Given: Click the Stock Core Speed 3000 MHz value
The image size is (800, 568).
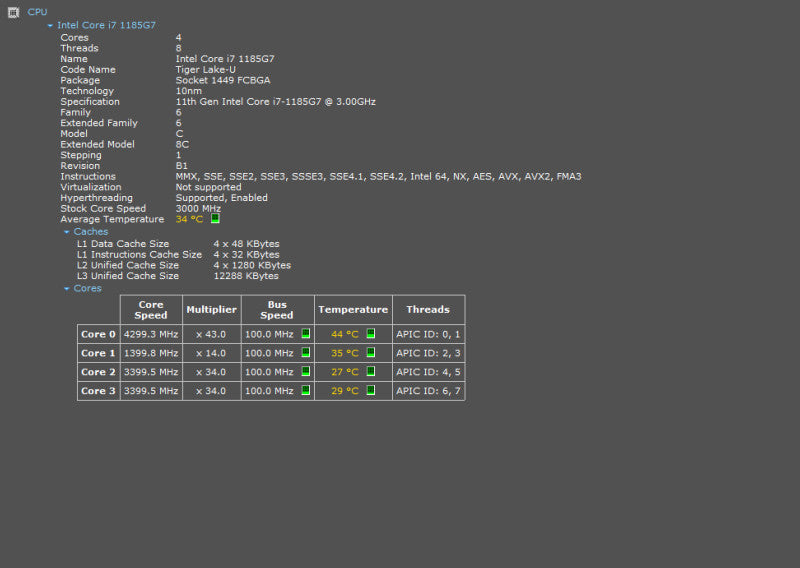Looking at the screenshot, I should coord(198,209).
